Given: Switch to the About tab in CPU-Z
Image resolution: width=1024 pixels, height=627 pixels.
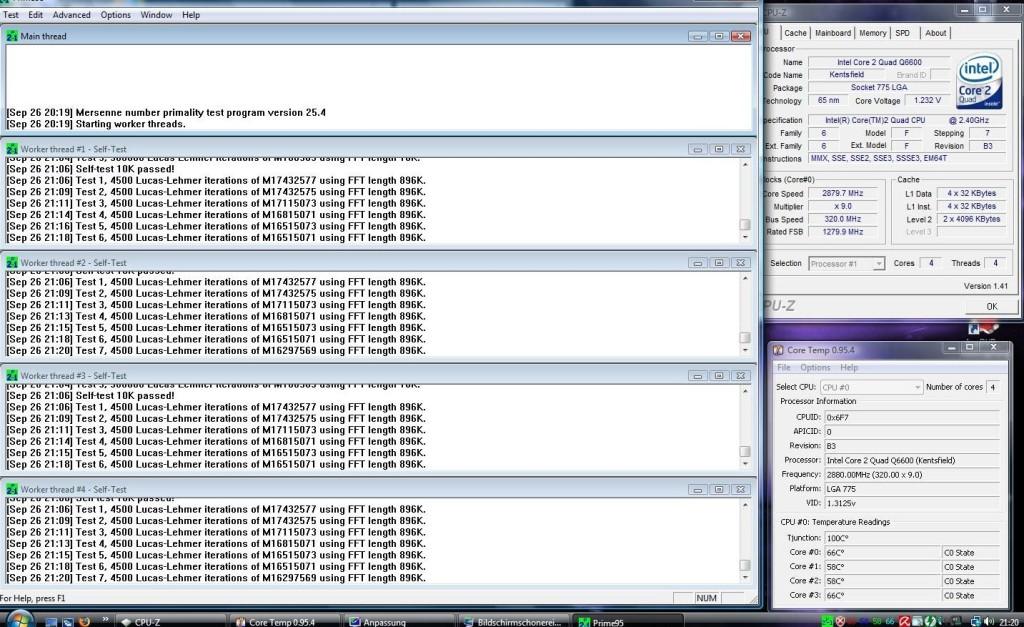Looking at the screenshot, I should pyautogui.click(x=935, y=33).
